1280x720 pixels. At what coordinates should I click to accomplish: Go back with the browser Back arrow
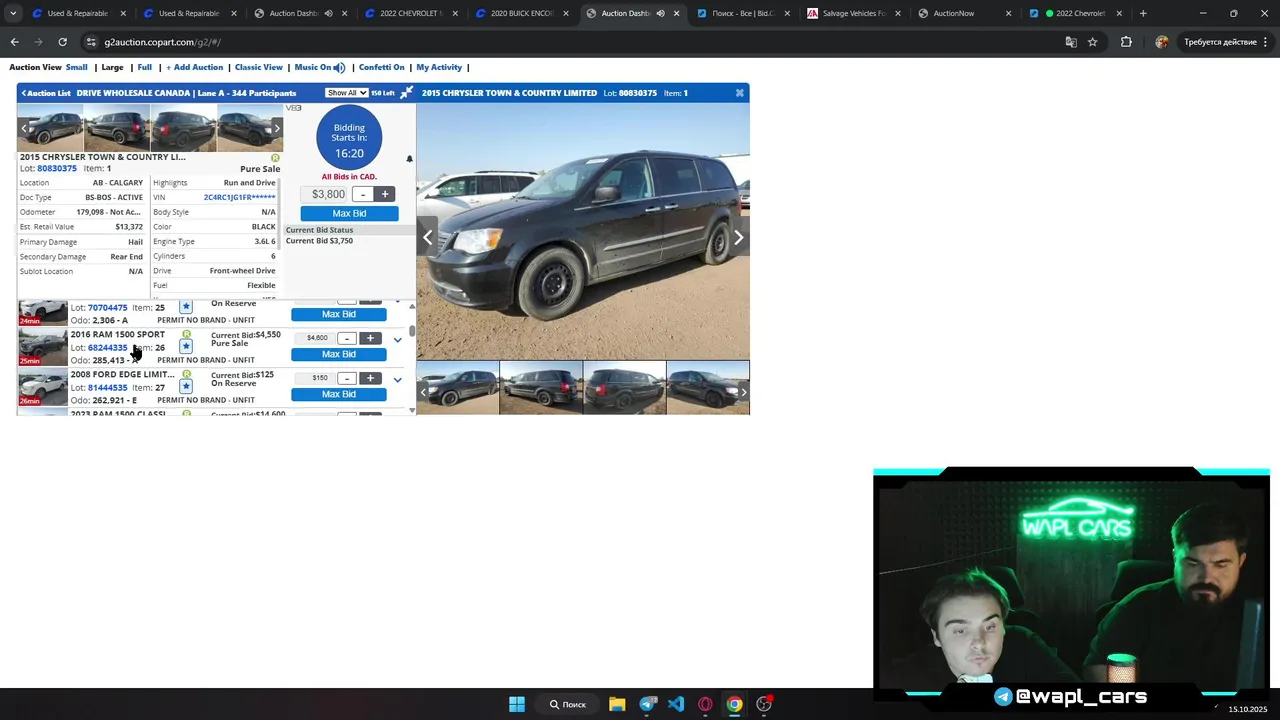point(14,42)
